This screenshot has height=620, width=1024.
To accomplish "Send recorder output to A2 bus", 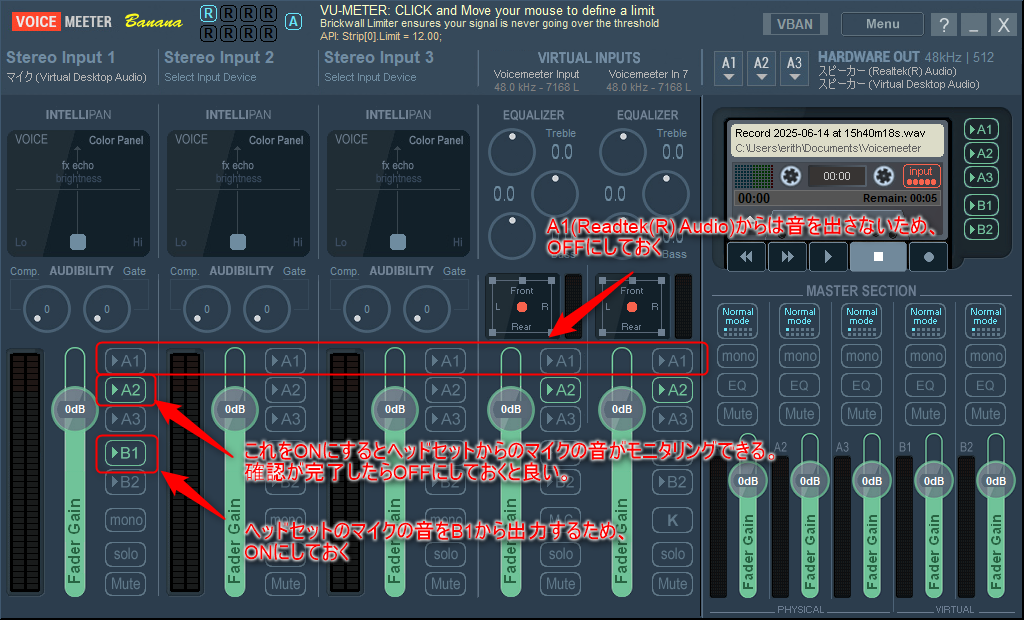I will [x=981, y=154].
